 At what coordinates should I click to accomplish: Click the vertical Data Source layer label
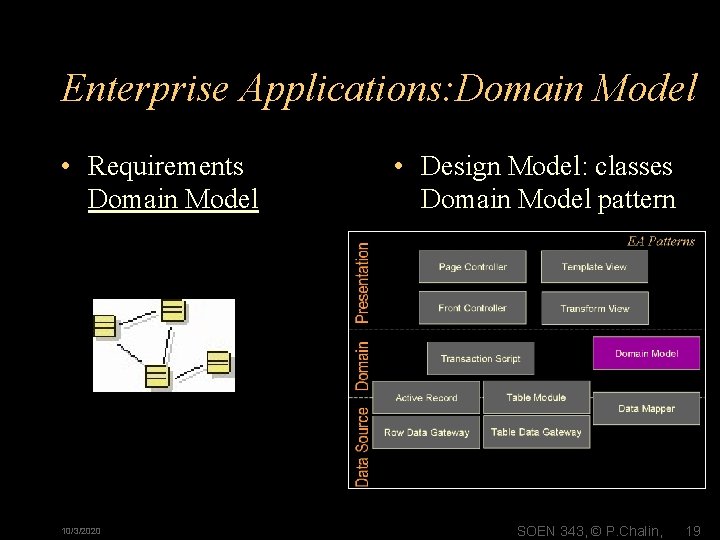[x=362, y=447]
